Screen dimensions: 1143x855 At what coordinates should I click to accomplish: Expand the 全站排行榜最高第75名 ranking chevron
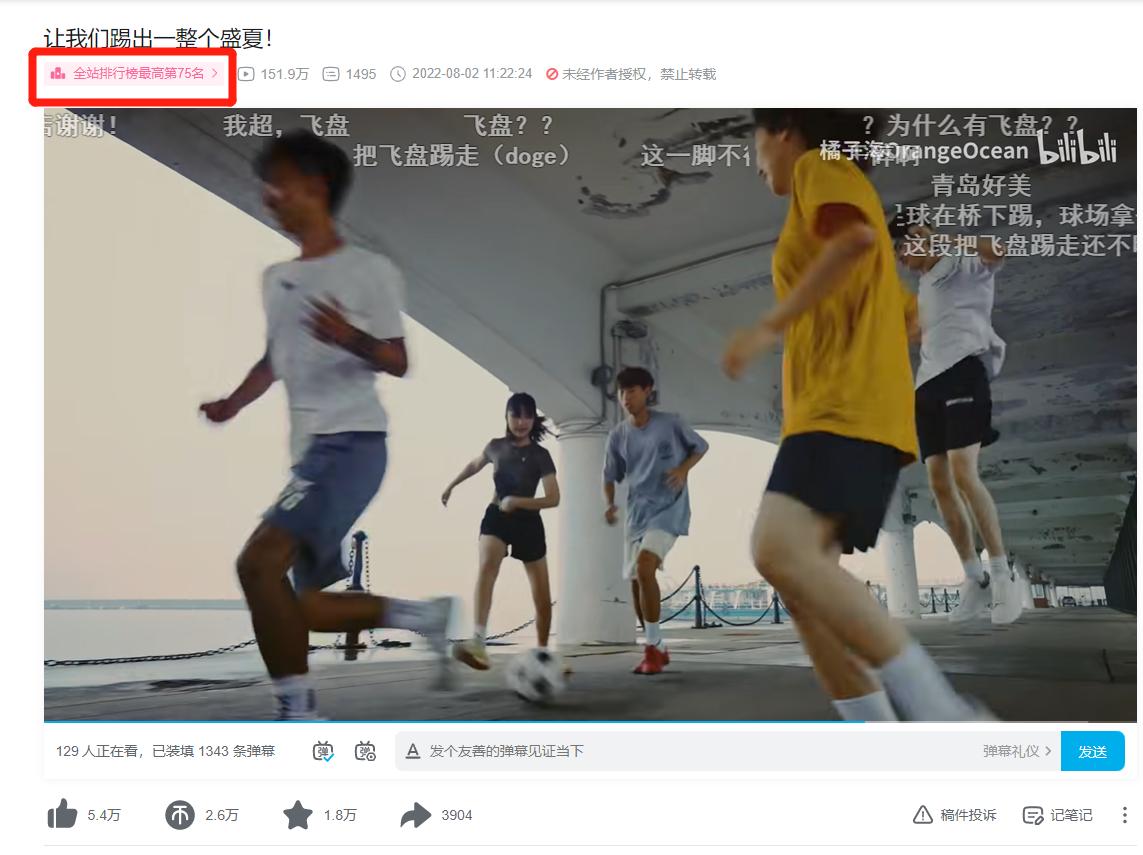[x=217, y=73]
